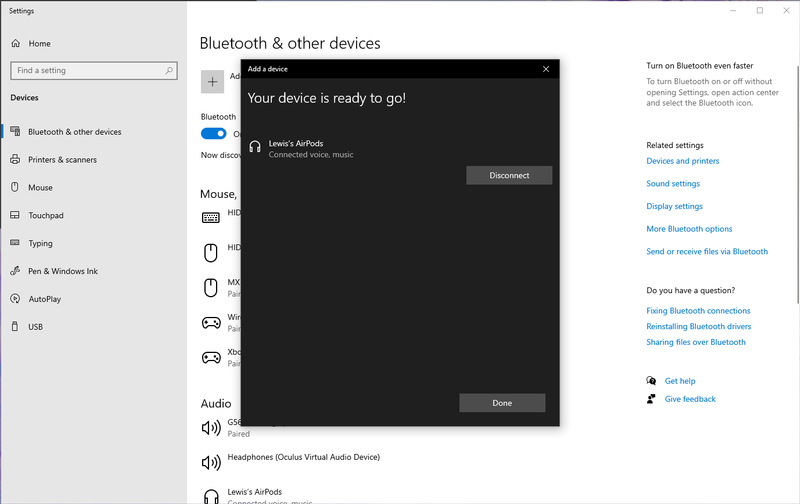Click Done in Add a device dialog
800x504 pixels.
tap(502, 402)
